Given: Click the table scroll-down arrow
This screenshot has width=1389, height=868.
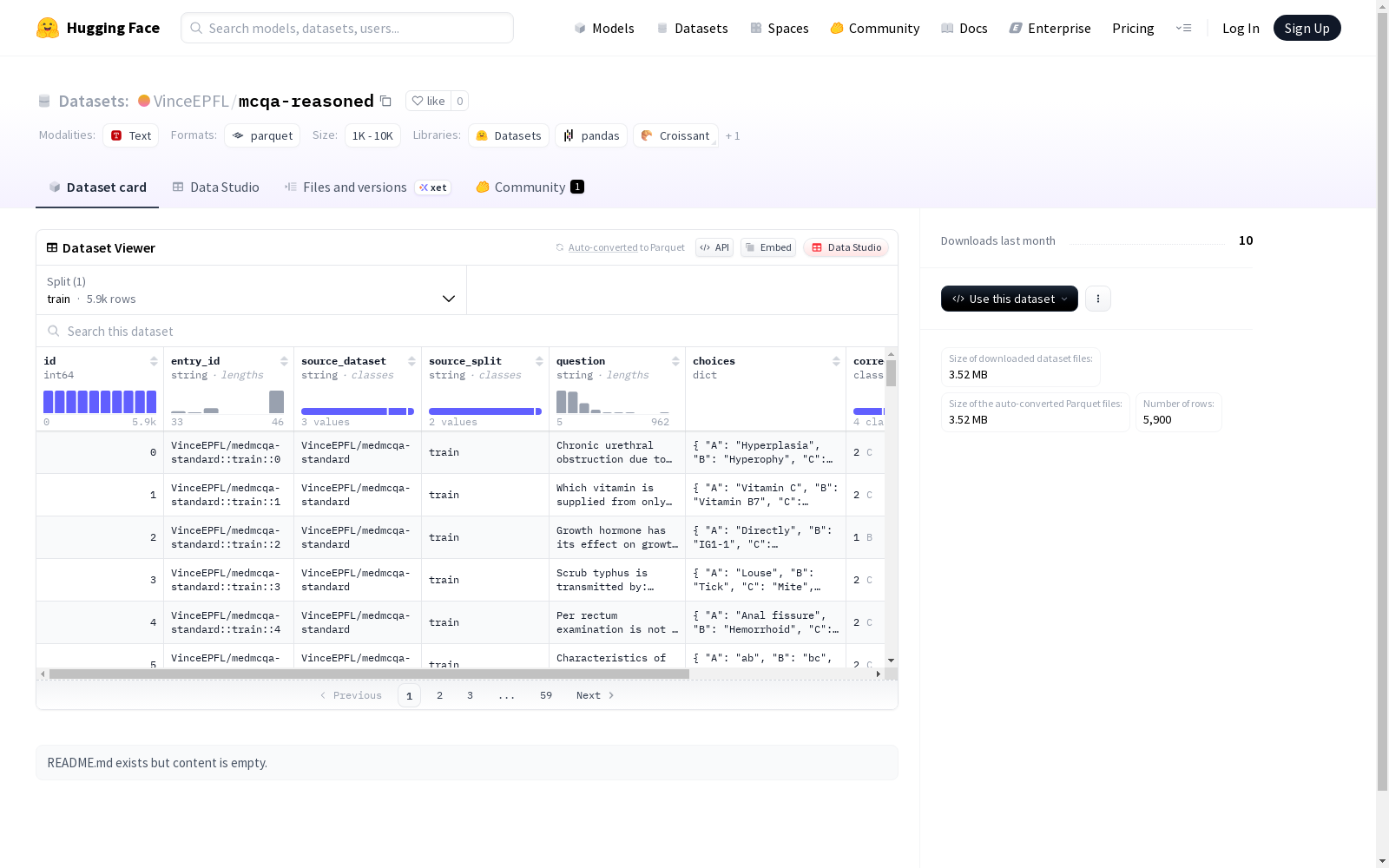Looking at the screenshot, I should (x=891, y=661).
